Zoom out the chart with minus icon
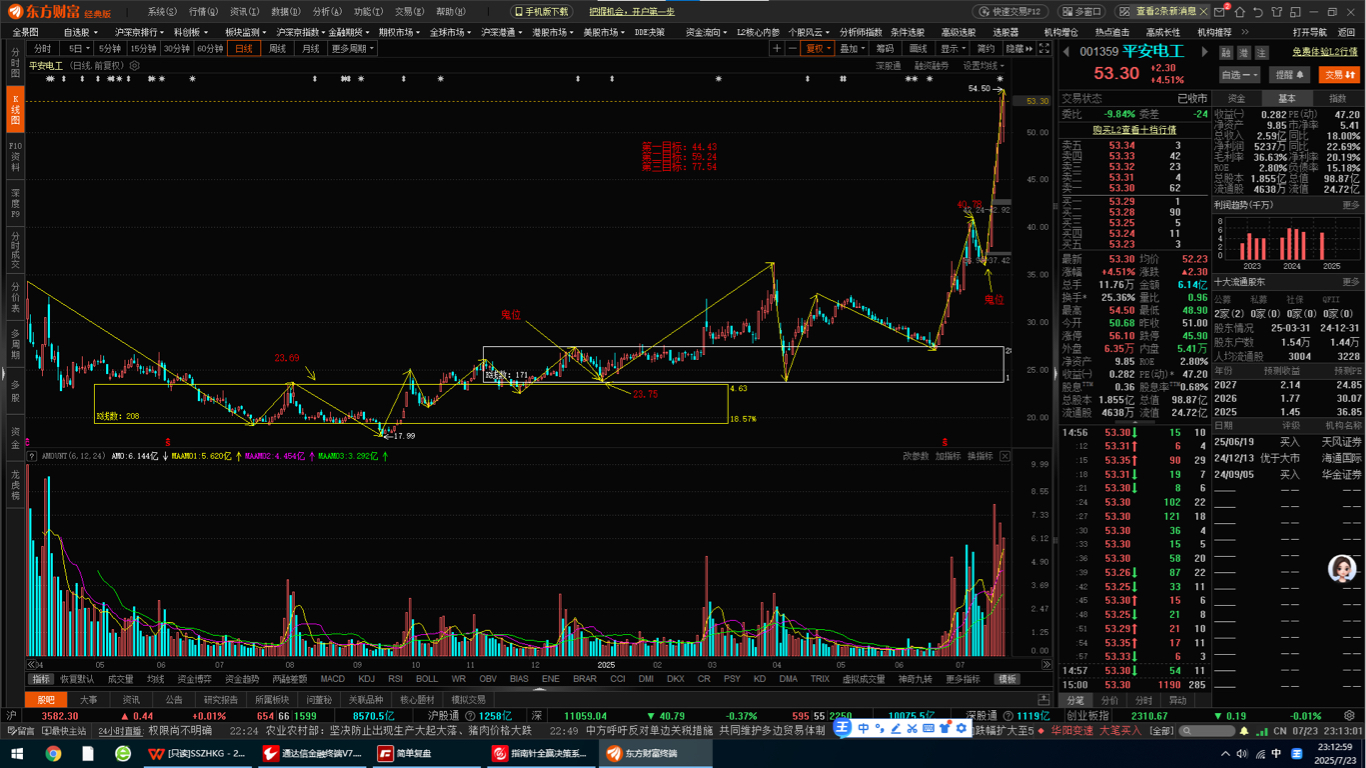The height and width of the screenshot is (768, 1366). tap(793, 48)
